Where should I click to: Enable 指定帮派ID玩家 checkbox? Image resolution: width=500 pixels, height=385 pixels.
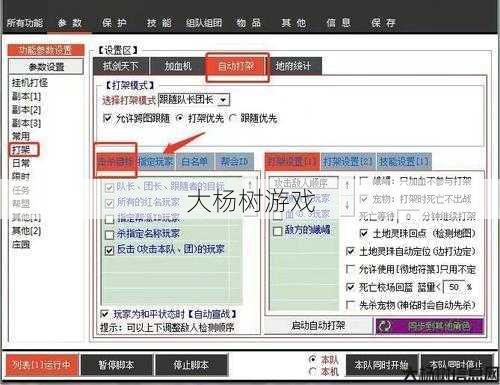pyautogui.click(x=109, y=219)
